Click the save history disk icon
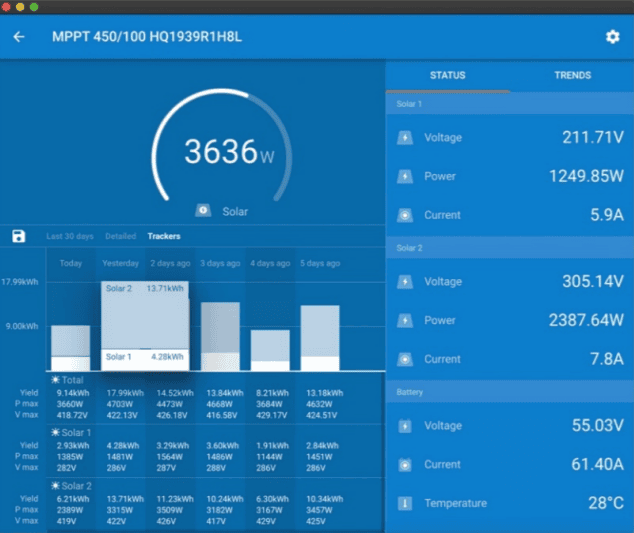Screen dimensions: 634x533 (18, 236)
